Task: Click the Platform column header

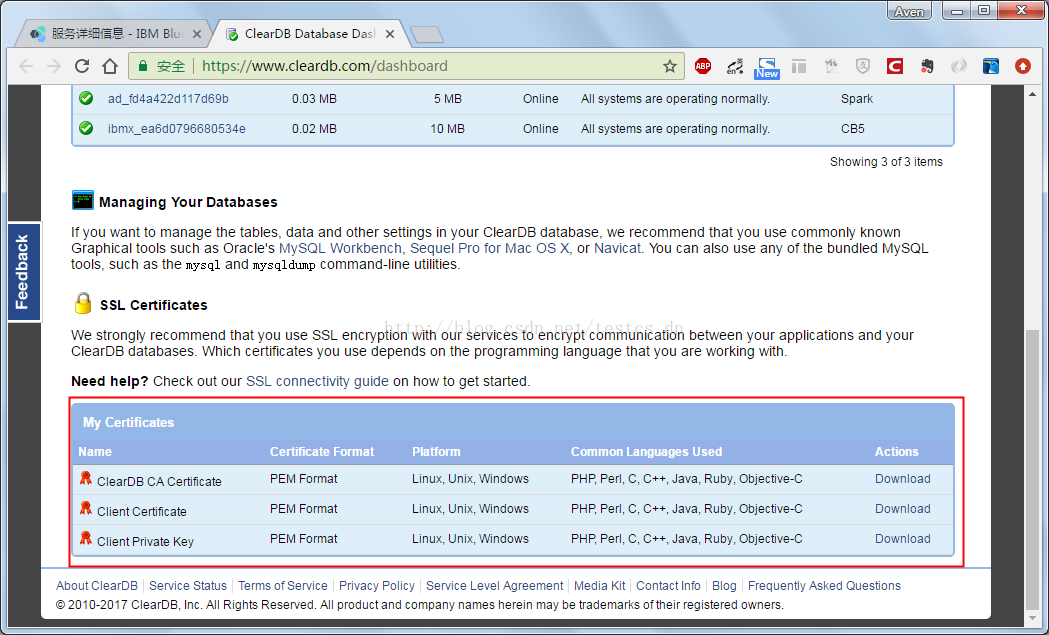Action: point(436,452)
